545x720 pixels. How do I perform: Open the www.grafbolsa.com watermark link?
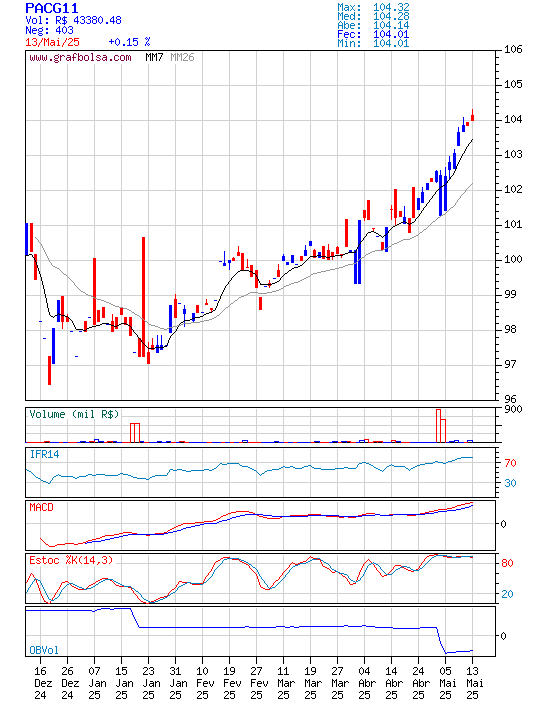[80, 57]
